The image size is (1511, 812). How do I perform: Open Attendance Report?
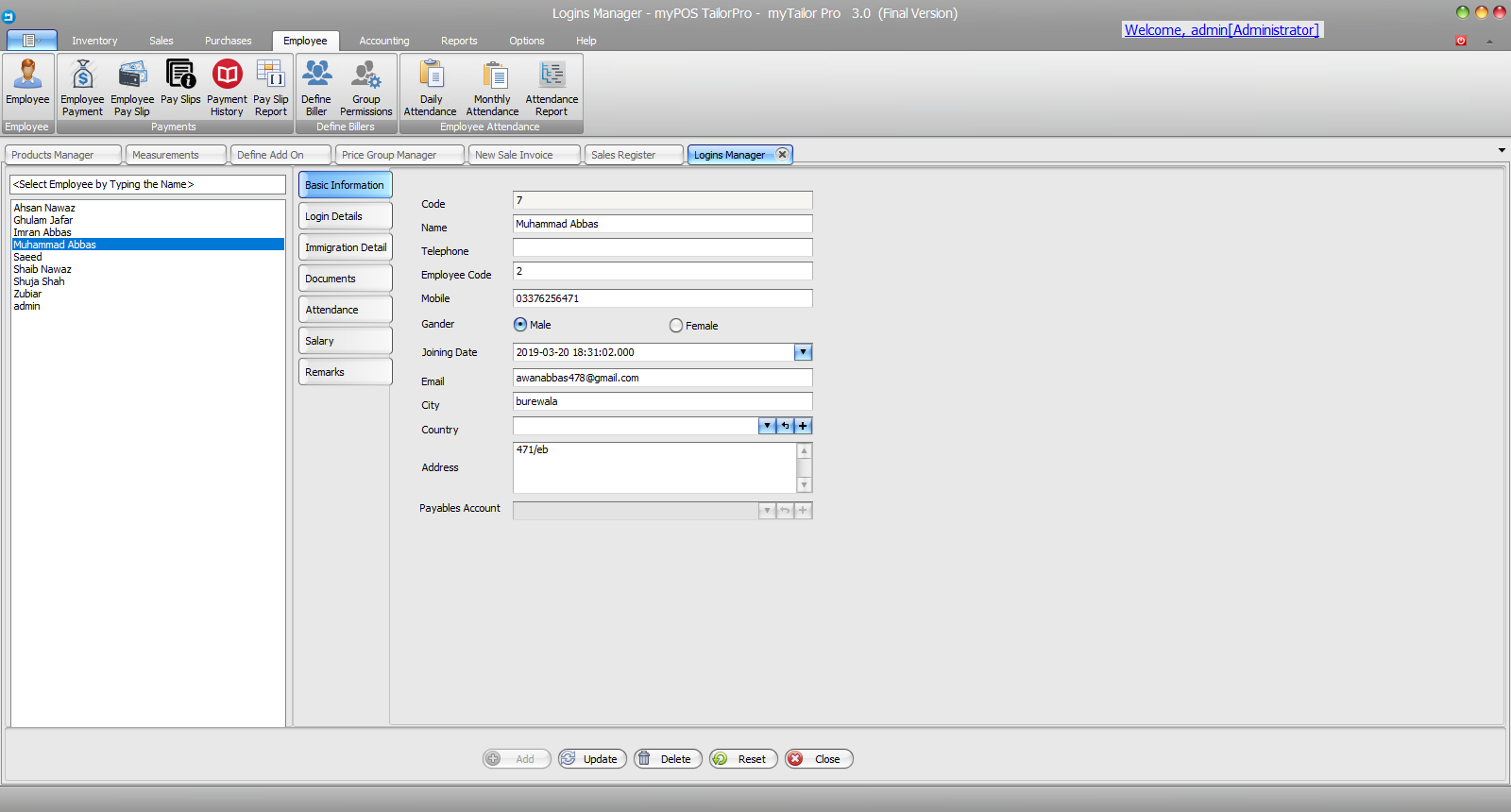pos(552,88)
